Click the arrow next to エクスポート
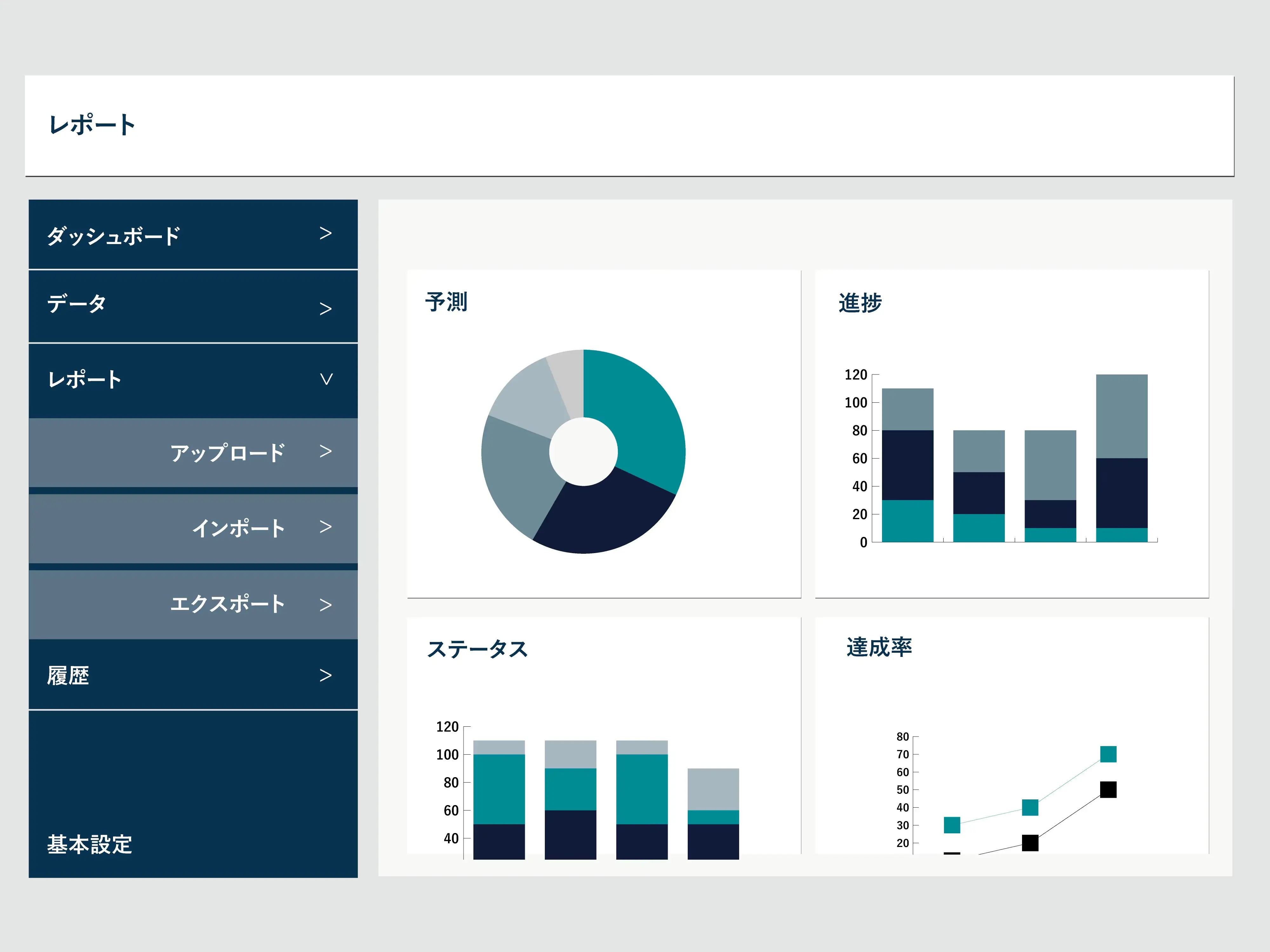The image size is (1270, 952). click(x=325, y=605)
